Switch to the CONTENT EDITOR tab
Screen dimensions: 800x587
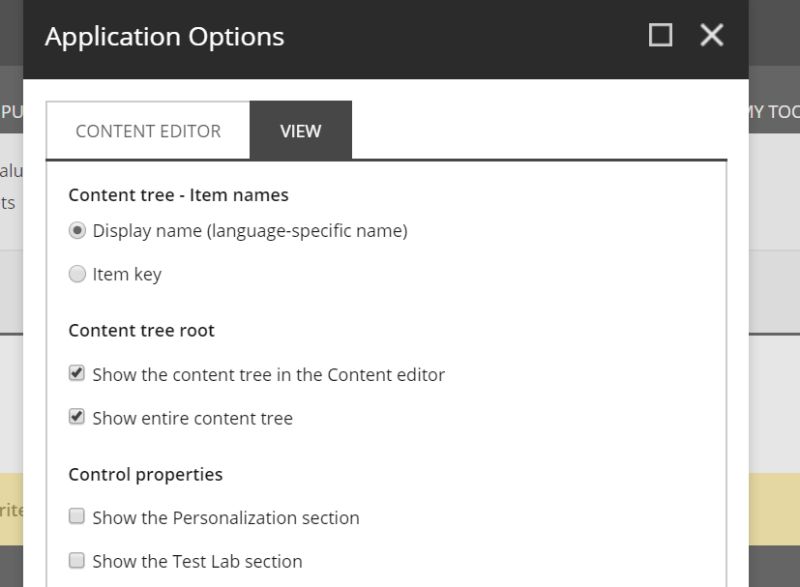pos(146,130)
